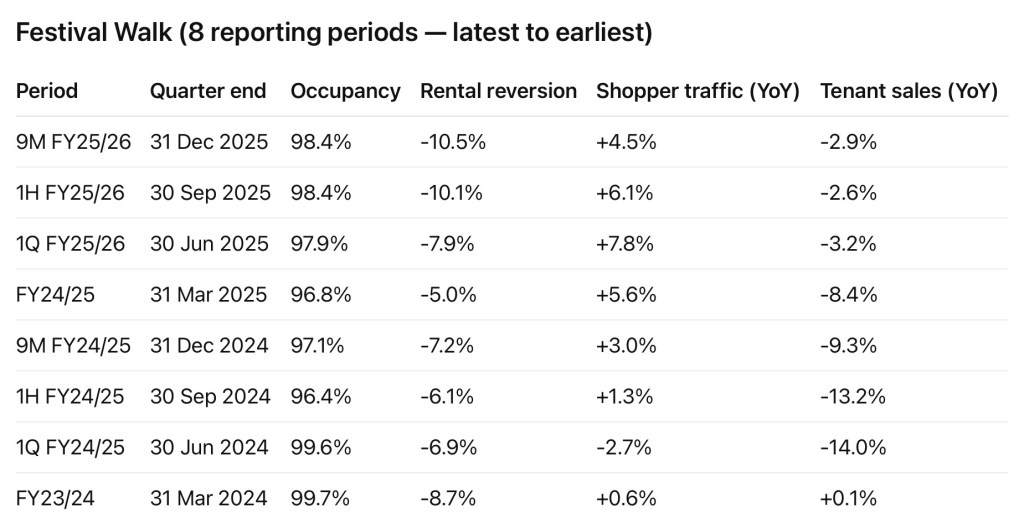This screenshot has height=528, width=1024.
Task: Click the Festival Walk table title
Action: (334, 33)
